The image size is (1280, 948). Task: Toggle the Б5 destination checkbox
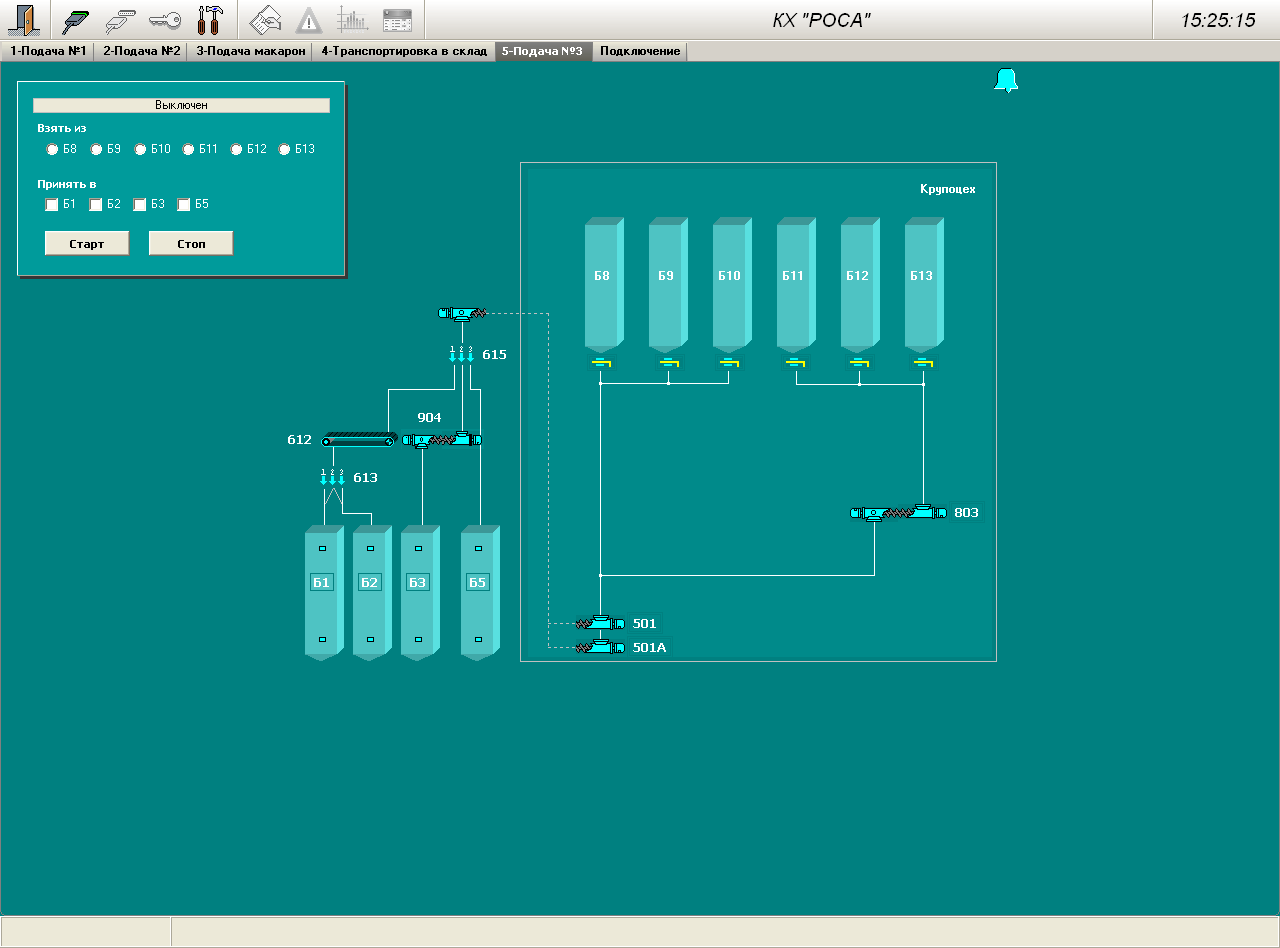point(184,205)
